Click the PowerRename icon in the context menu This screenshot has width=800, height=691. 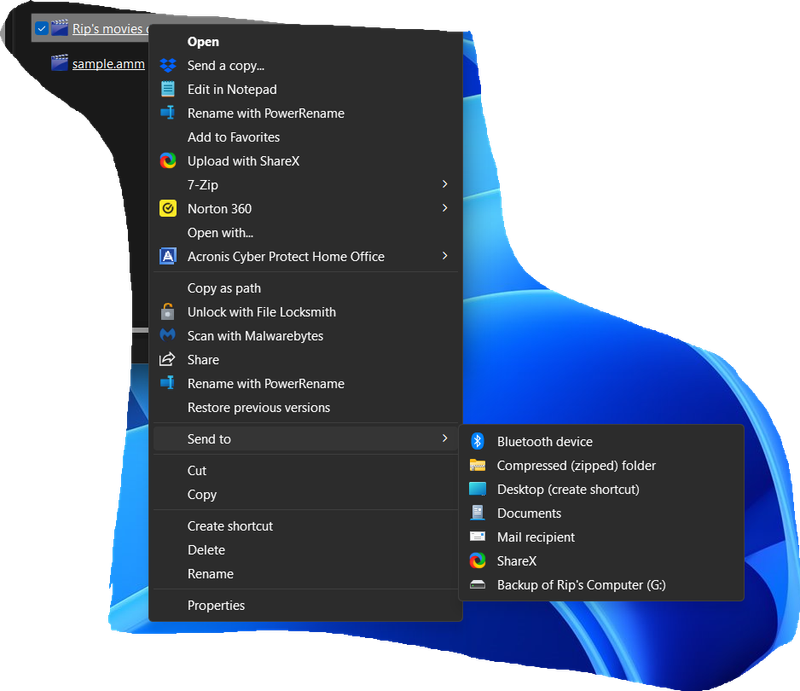coord(168,113)
